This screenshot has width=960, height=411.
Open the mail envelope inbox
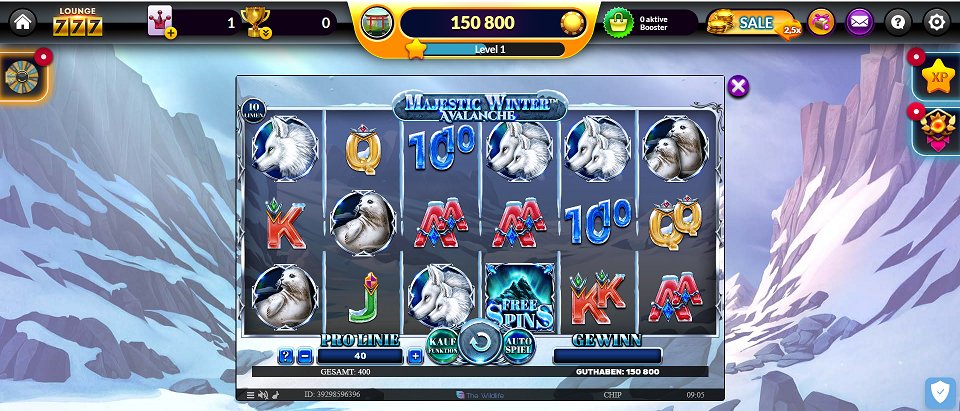coord(860,23)
